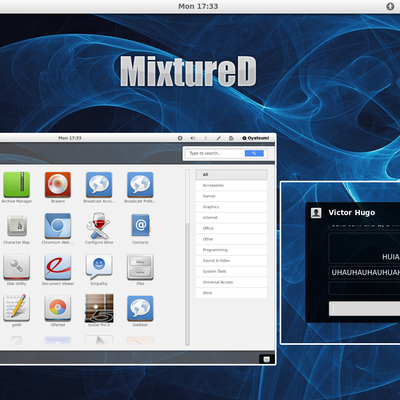Screen dimensions: 400x400
Task: Select the Accessories category
Action: point(231,185)
